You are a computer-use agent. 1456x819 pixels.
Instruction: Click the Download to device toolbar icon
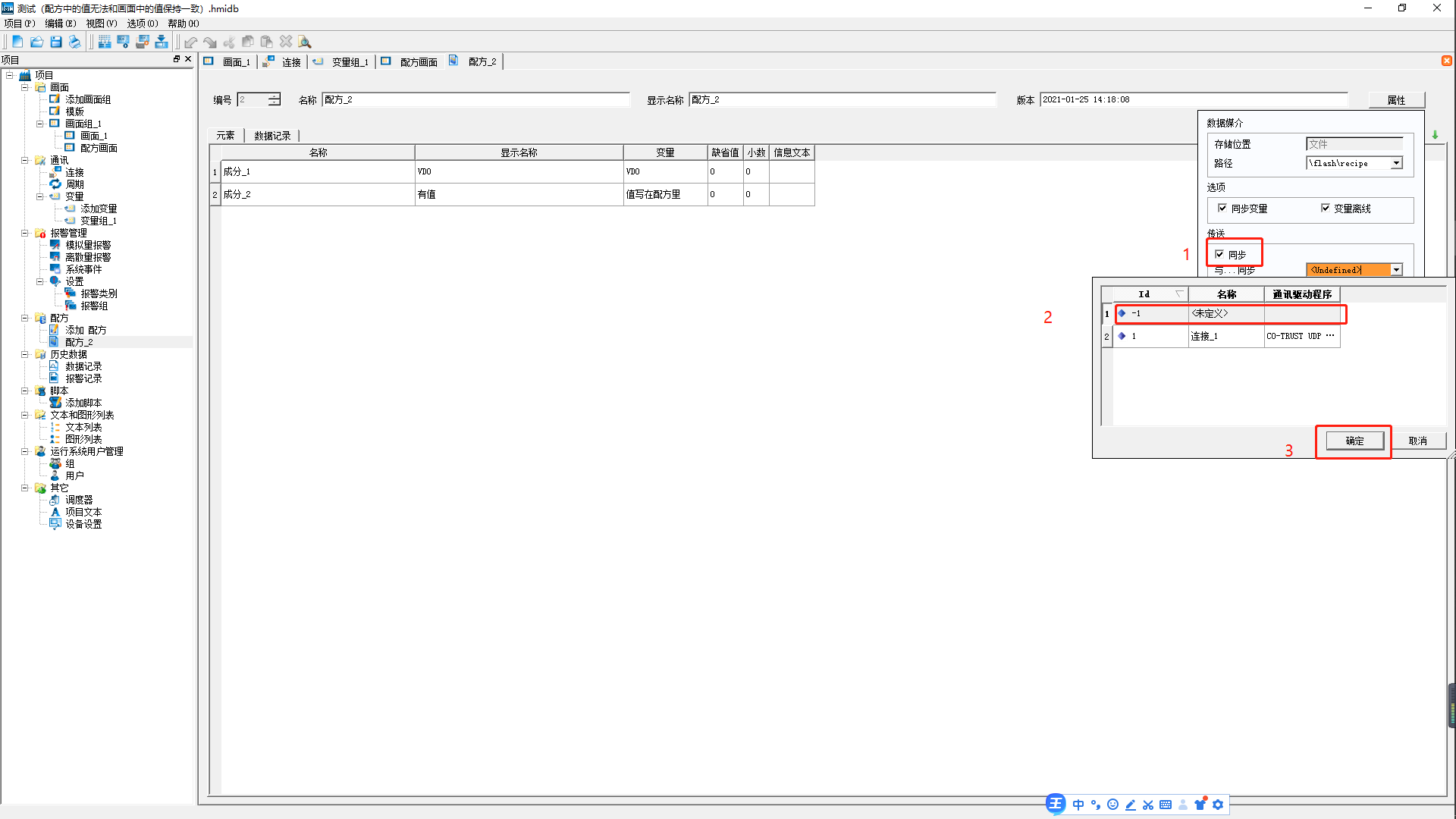point(161,42)
